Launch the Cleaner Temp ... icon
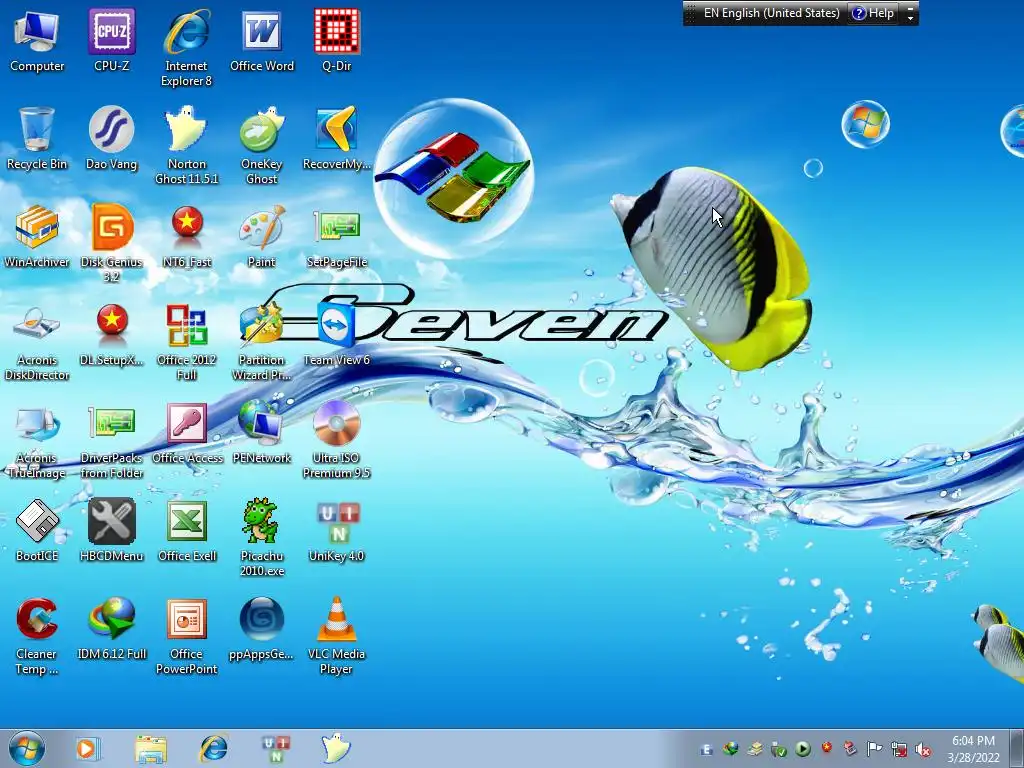The image size is (1024, 768). pos(37,636)
